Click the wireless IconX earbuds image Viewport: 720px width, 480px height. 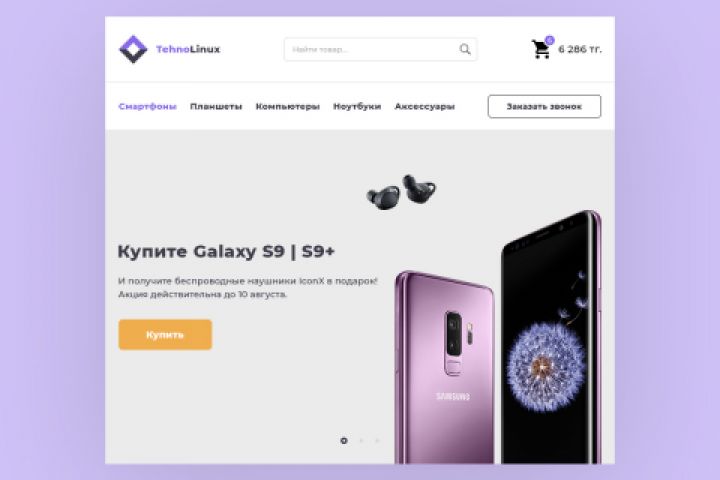tap(401, 192)
